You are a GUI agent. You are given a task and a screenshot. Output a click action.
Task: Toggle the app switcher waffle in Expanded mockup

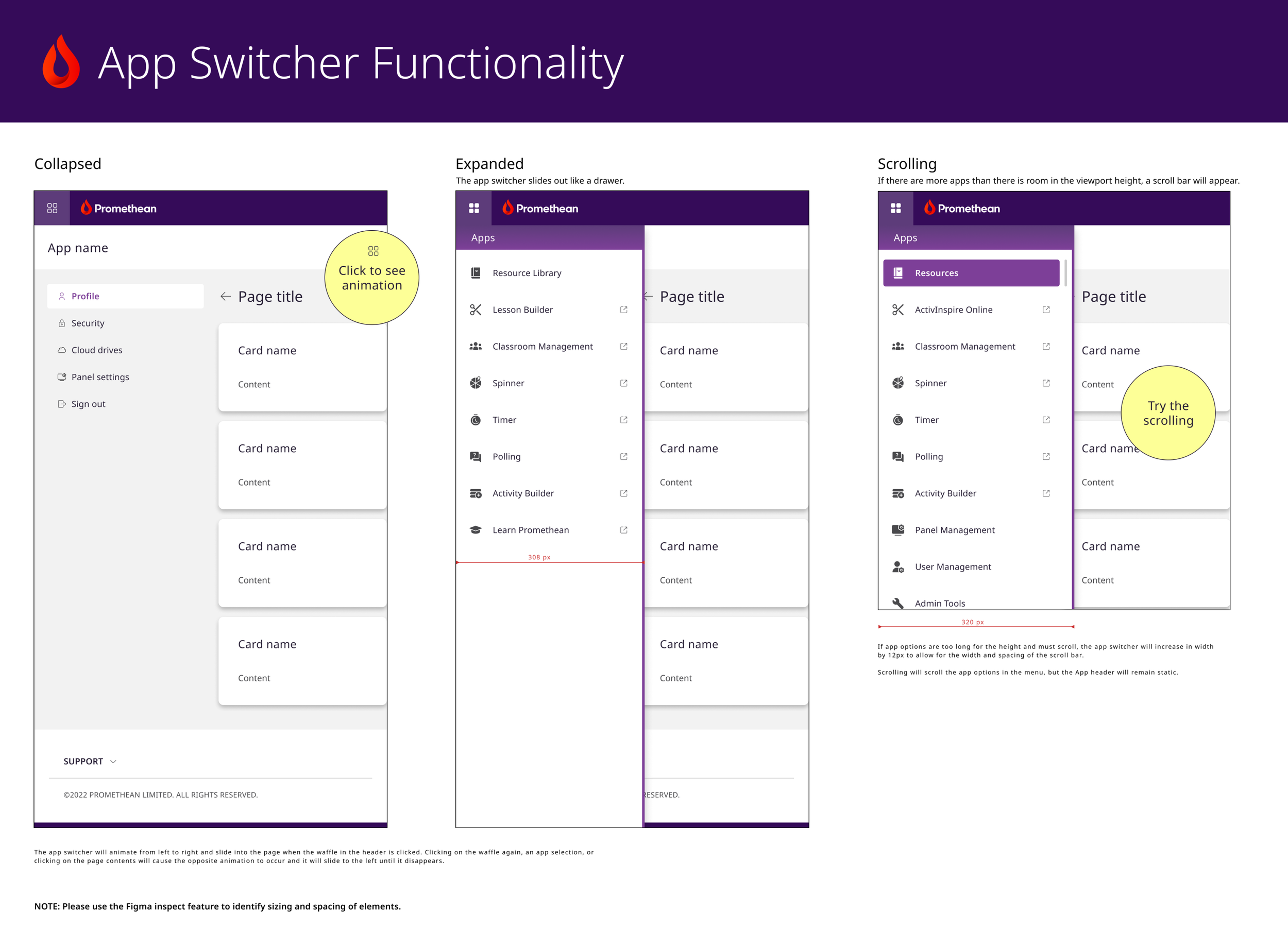(474, 208)
